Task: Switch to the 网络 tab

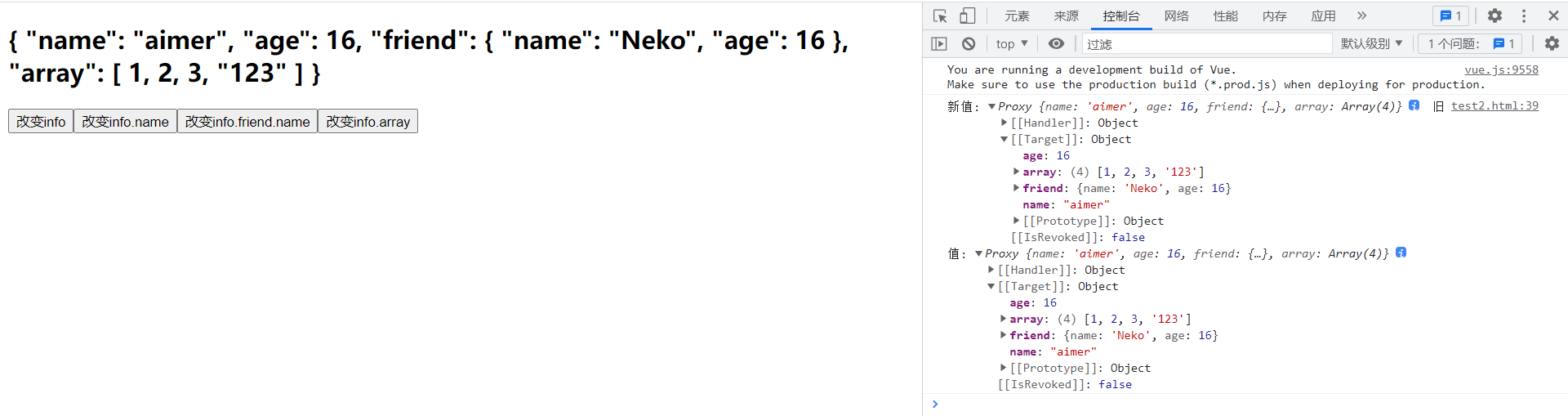Action: coord(1176,16)
